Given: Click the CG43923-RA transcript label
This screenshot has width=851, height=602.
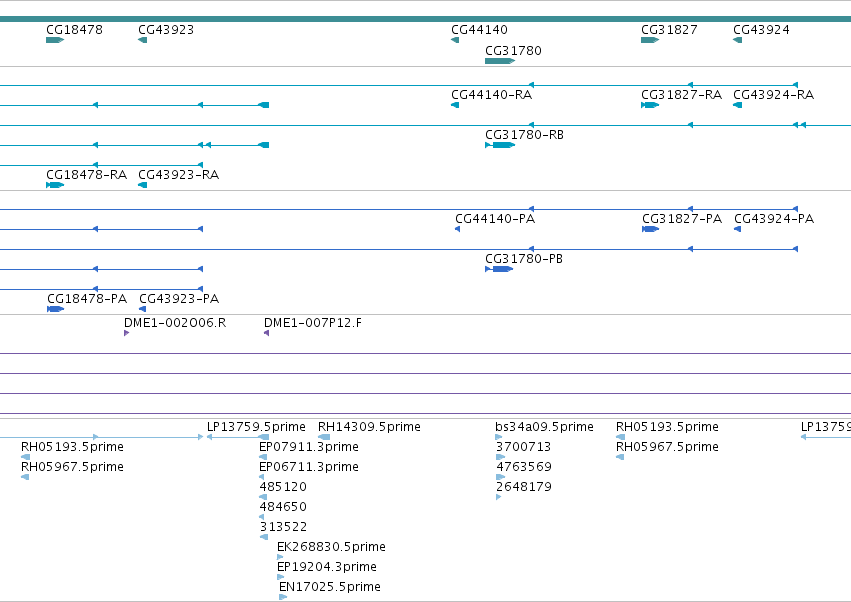Looking at the screenshot, I should pyautogui.click(x=179, y=175).
